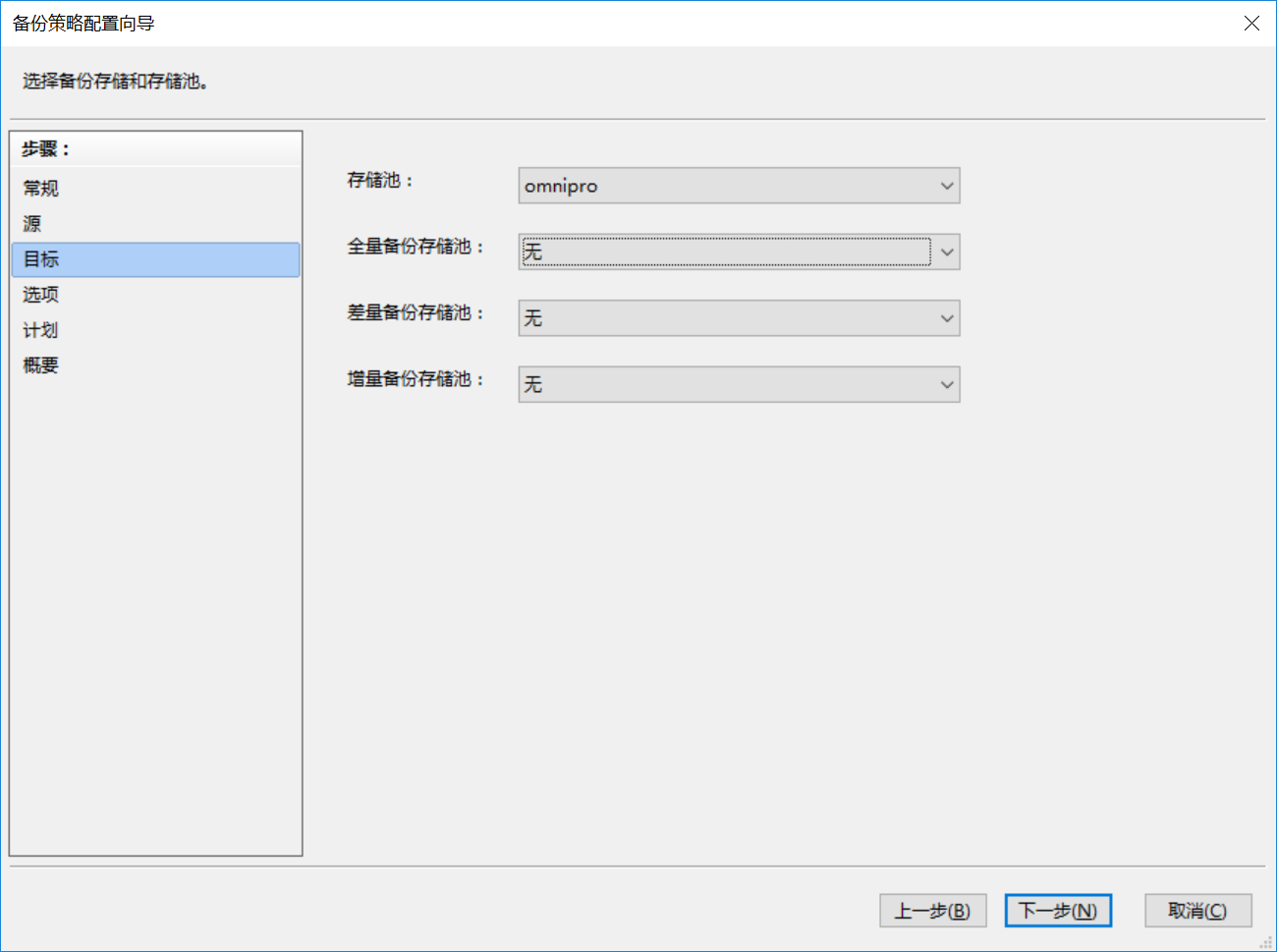Click the 备份策略配置向导 title bar
Screen dimensions: 1277x952
589,24
